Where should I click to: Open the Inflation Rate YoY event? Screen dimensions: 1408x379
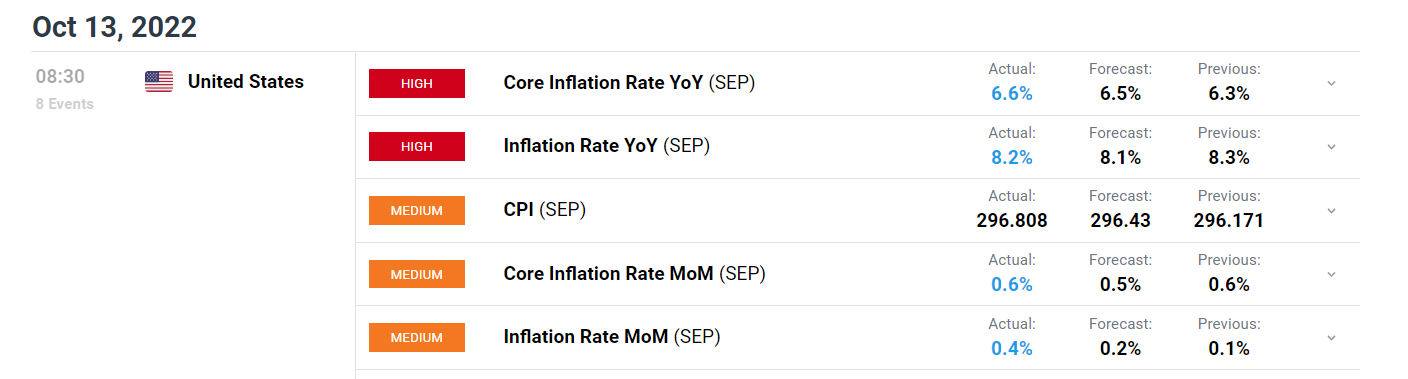(607, 146)
